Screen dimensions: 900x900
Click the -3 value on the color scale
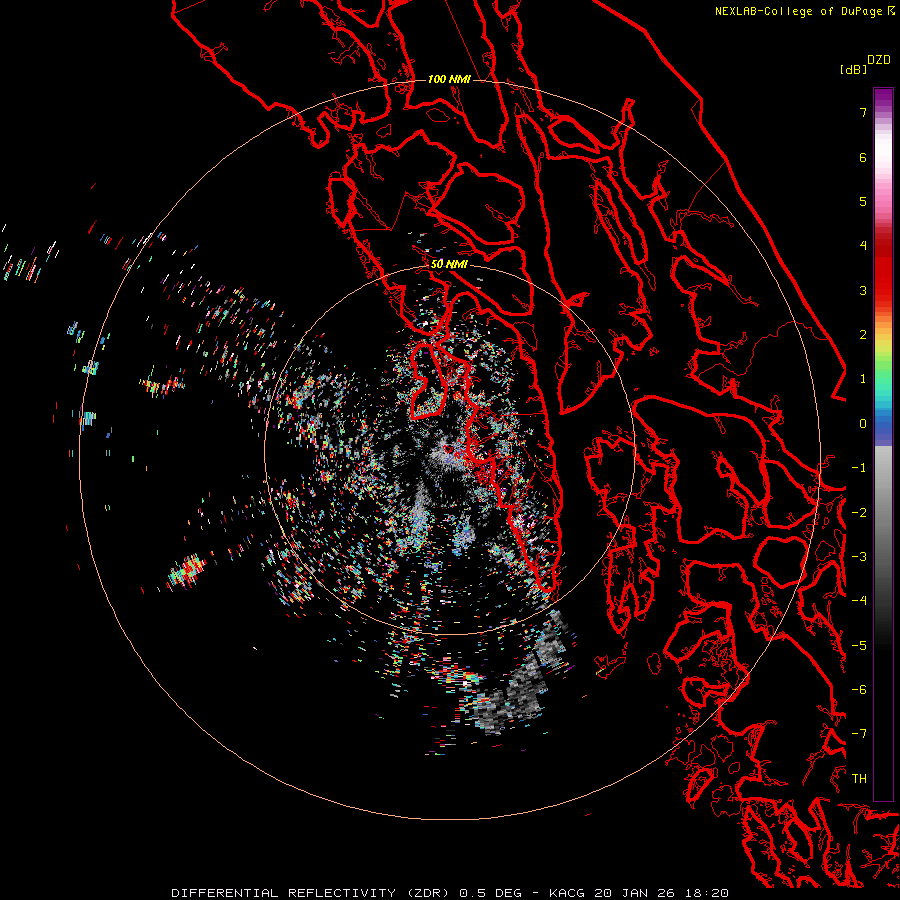tap(859, 557)
